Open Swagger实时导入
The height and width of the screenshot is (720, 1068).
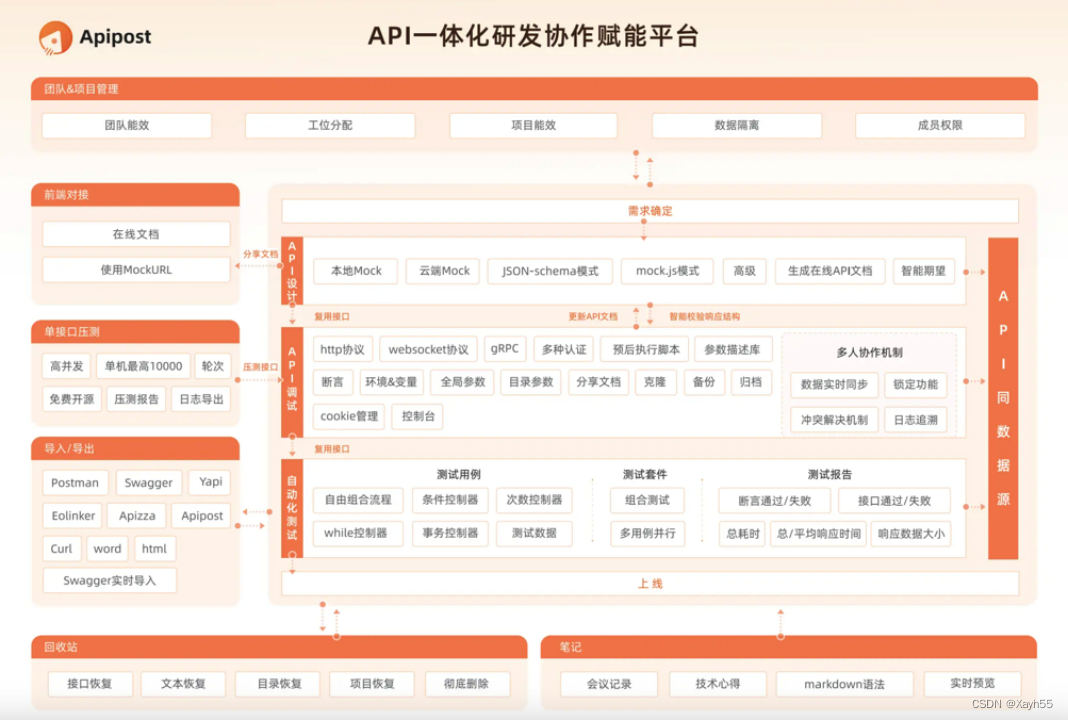tap(109, 580)
